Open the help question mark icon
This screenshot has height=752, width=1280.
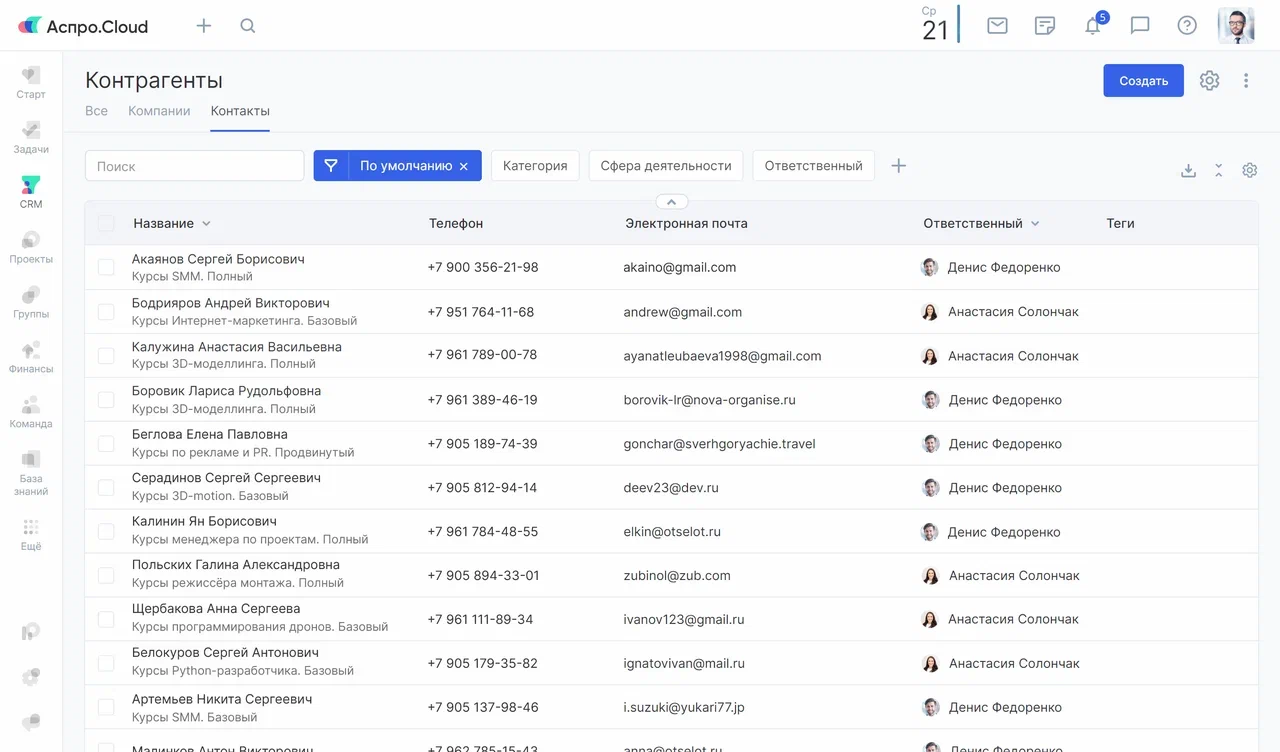point(1187,26)
